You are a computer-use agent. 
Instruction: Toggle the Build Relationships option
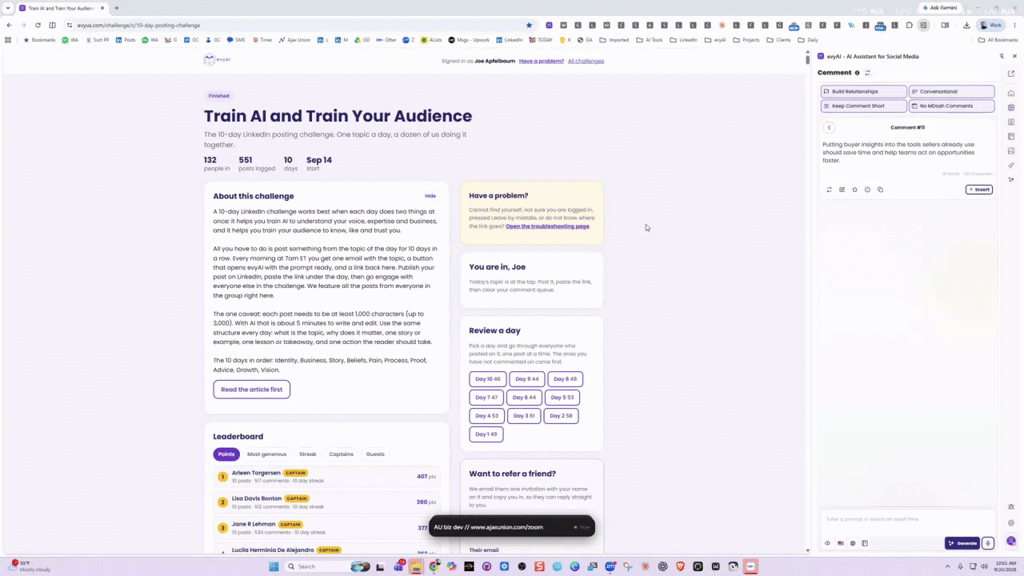pyautogui.click(x=863, y=91)
